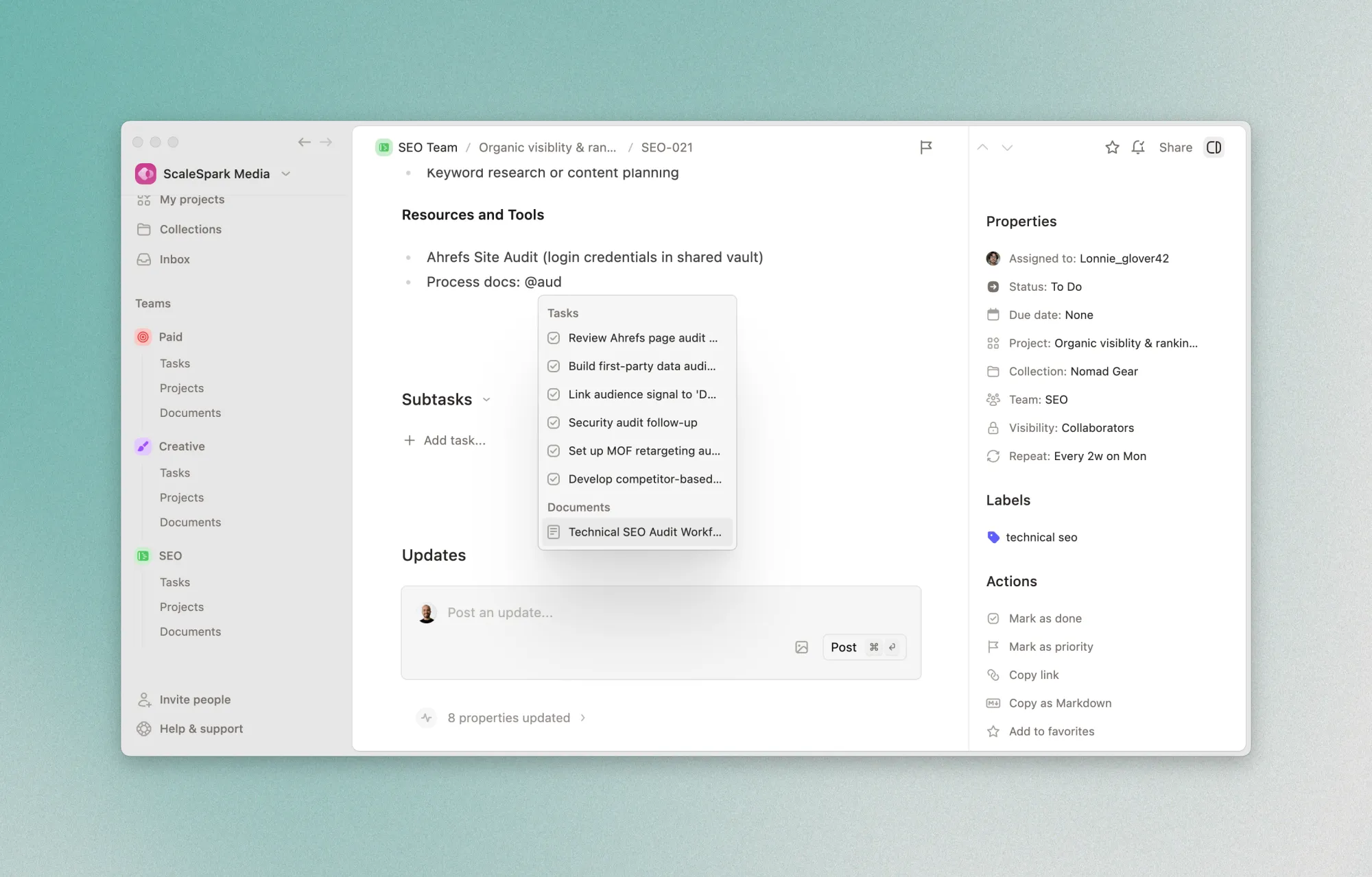Click the bell notification subscribe icon
This screenshot has height=877, width=1372.
(1138, 147)
